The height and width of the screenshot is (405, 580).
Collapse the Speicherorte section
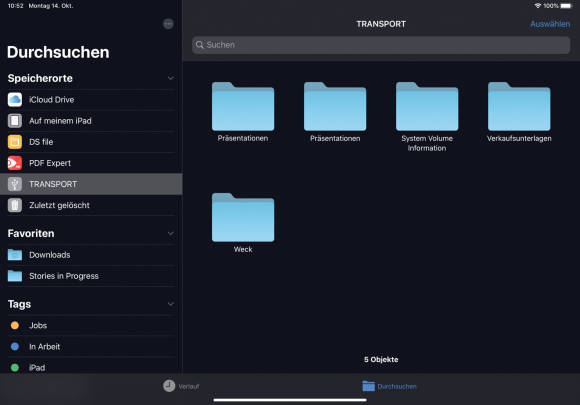coord(171,78)
